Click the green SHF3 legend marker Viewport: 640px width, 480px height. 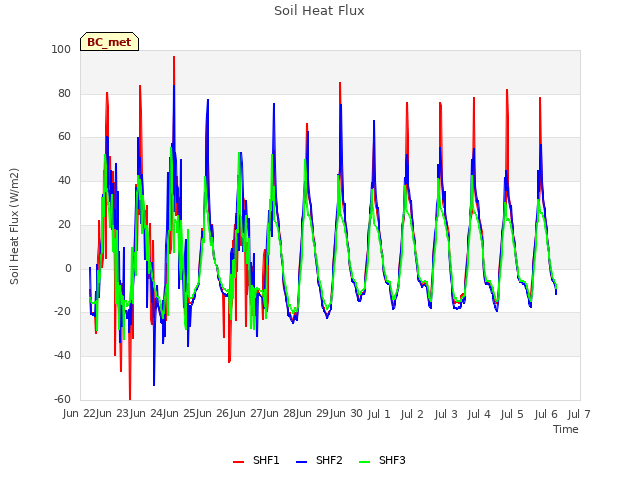364,462
